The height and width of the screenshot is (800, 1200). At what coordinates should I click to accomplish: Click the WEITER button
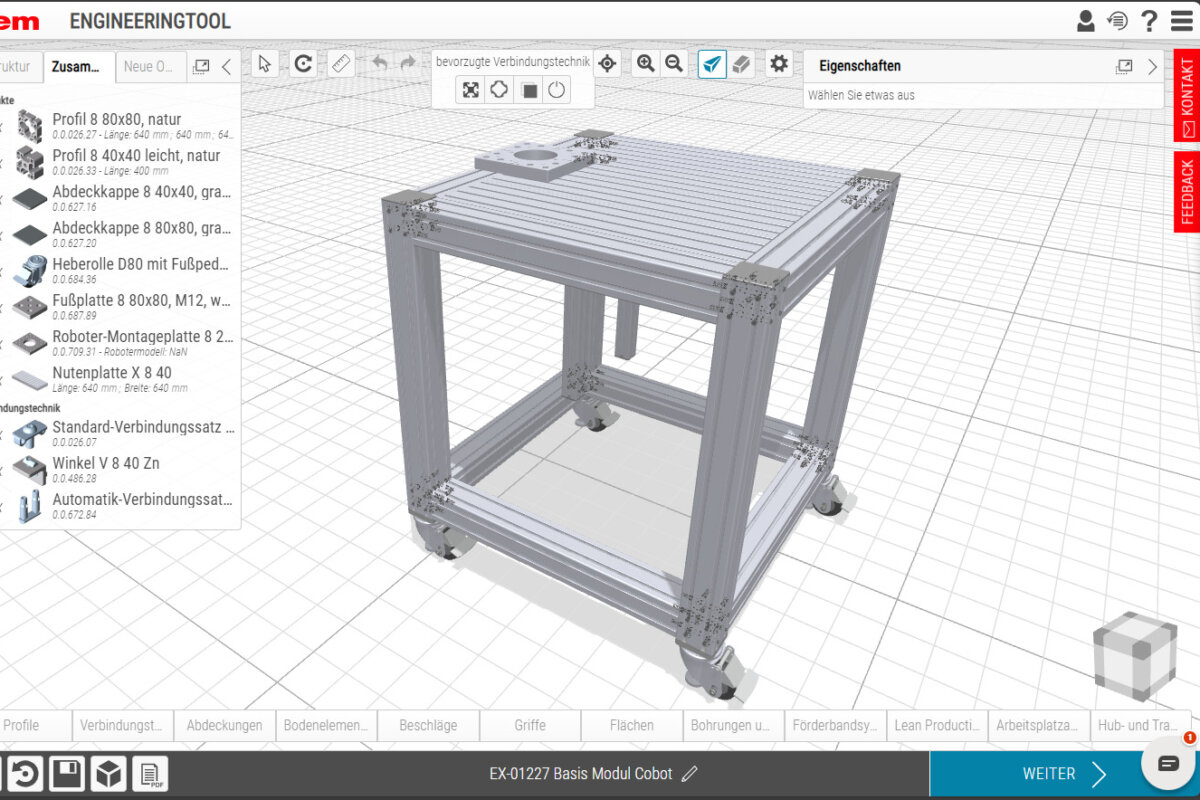(x=1062, y=773)
